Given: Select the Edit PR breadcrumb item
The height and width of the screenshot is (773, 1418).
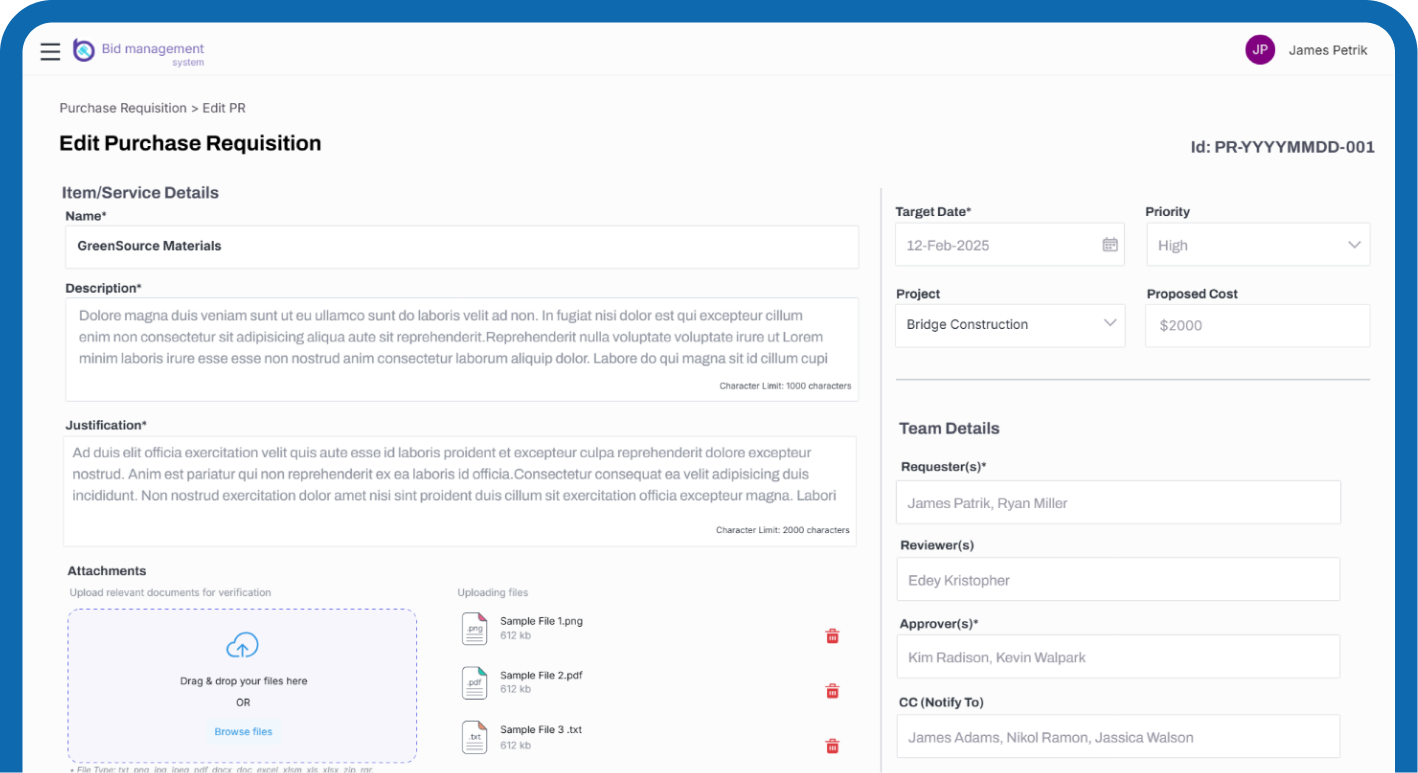Looking at the screenshot, I should point(223,108).
